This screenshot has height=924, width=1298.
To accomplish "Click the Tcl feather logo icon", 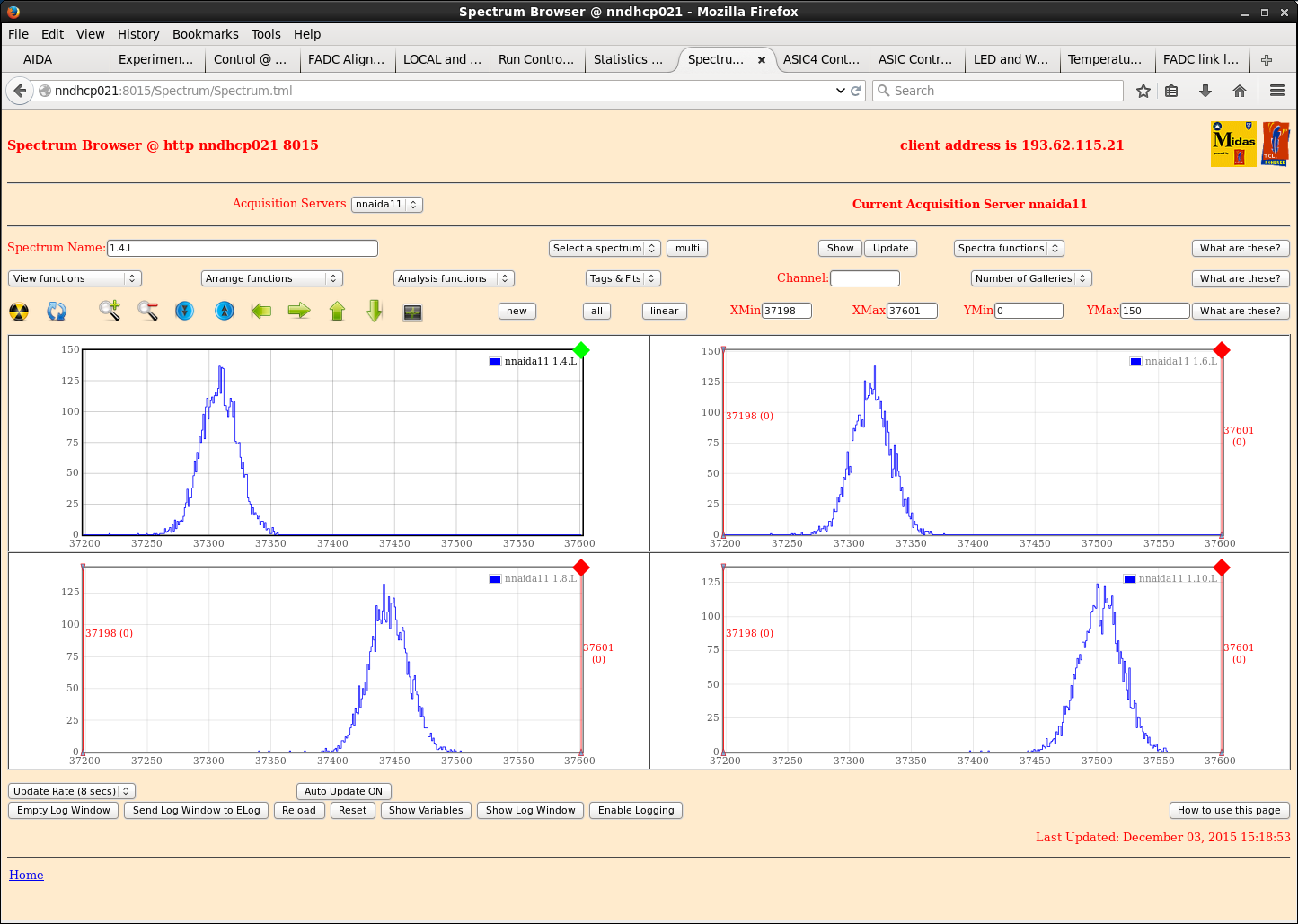I will (x=1276, y=144).
